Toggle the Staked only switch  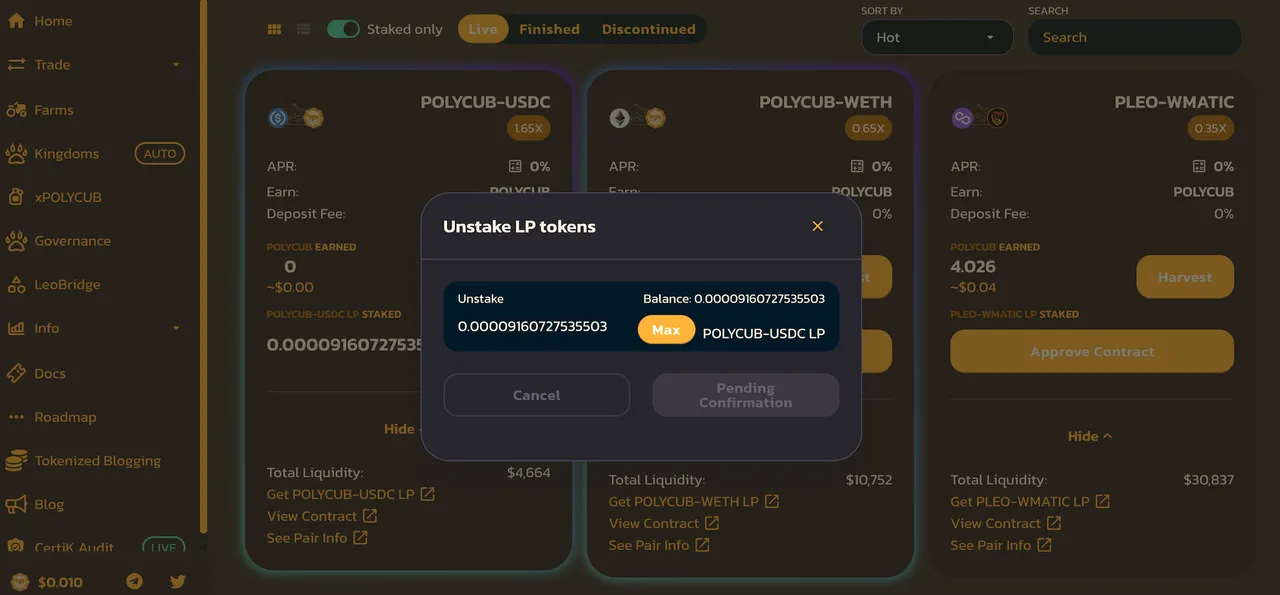point(343,29)
